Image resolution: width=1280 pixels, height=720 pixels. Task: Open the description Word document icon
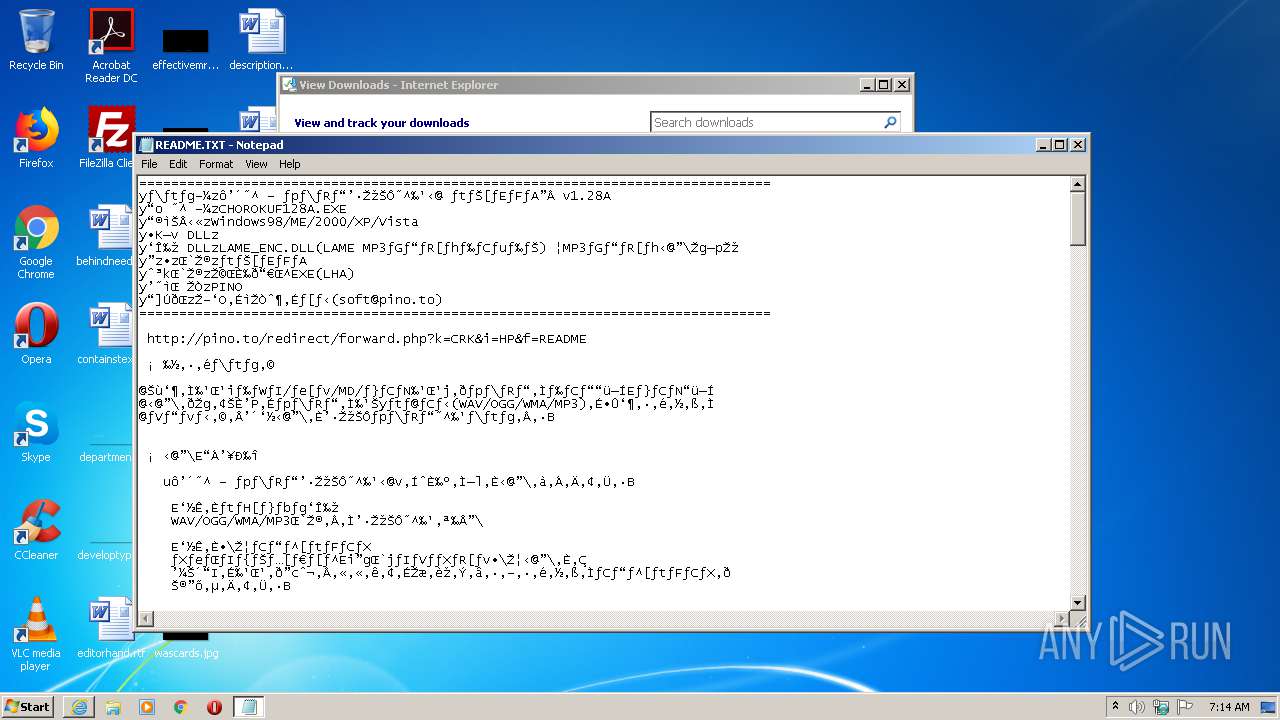tap(261, 40)
